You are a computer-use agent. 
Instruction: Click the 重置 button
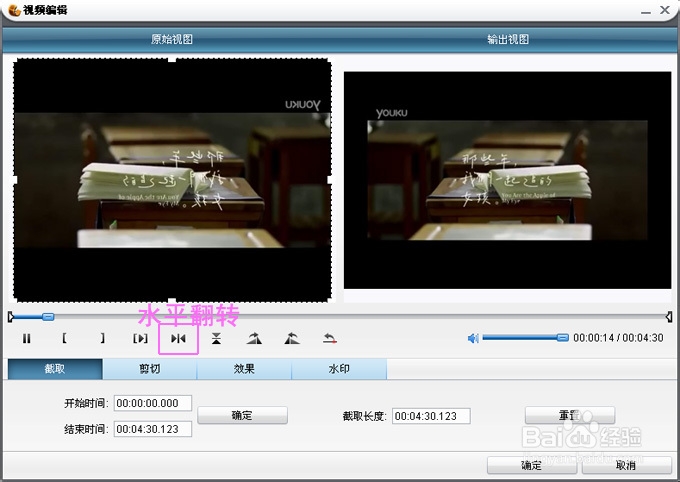[570, 415]
